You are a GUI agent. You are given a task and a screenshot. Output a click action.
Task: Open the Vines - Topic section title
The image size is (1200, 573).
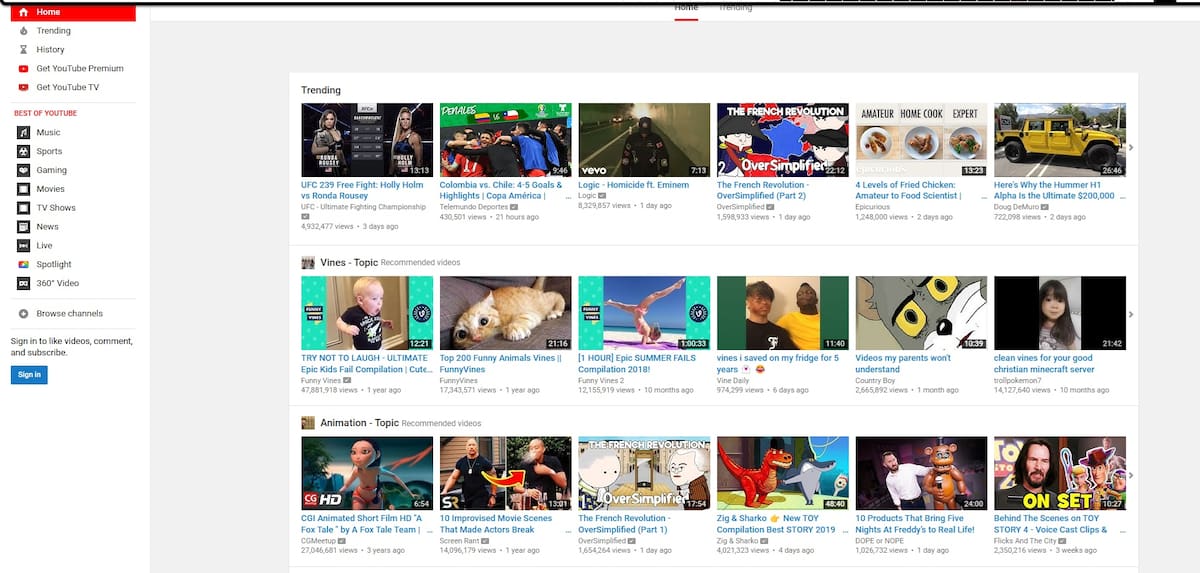[349, 263]
